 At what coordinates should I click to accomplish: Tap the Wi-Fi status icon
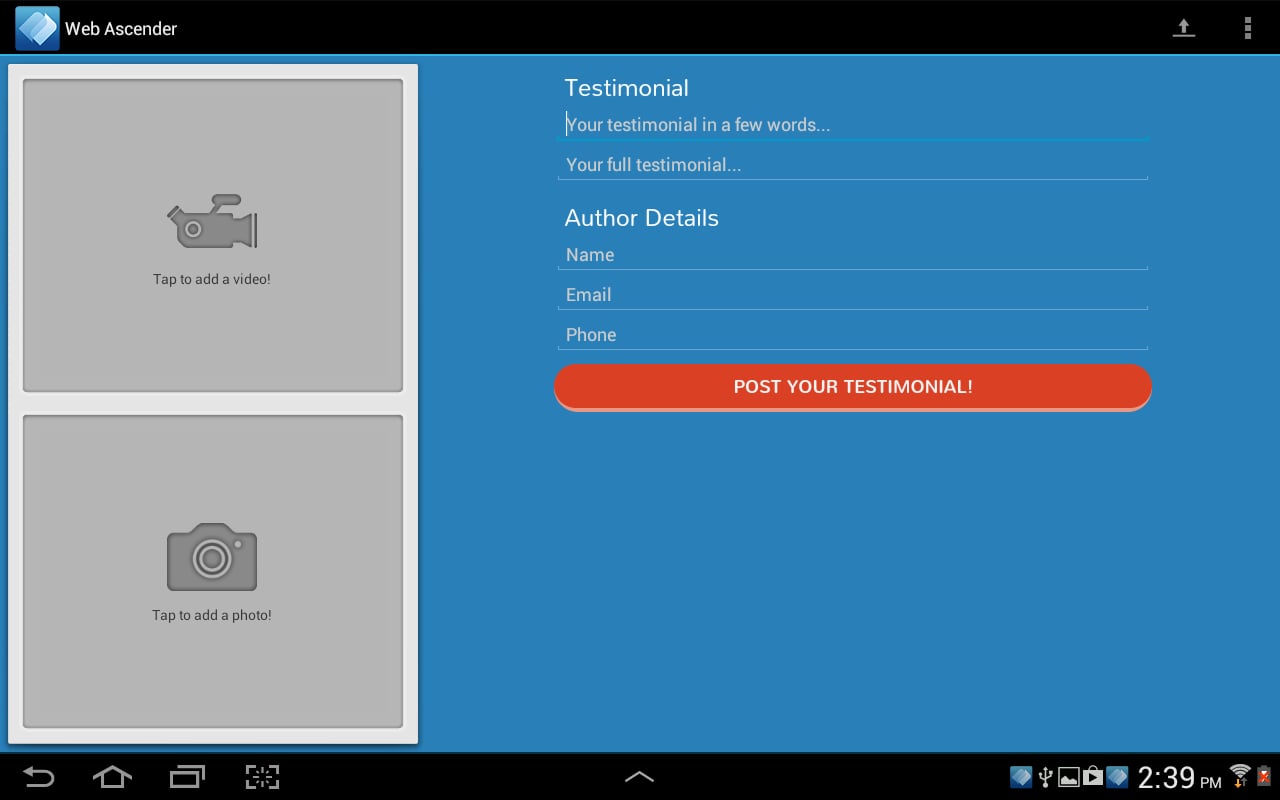(1240, 775)
